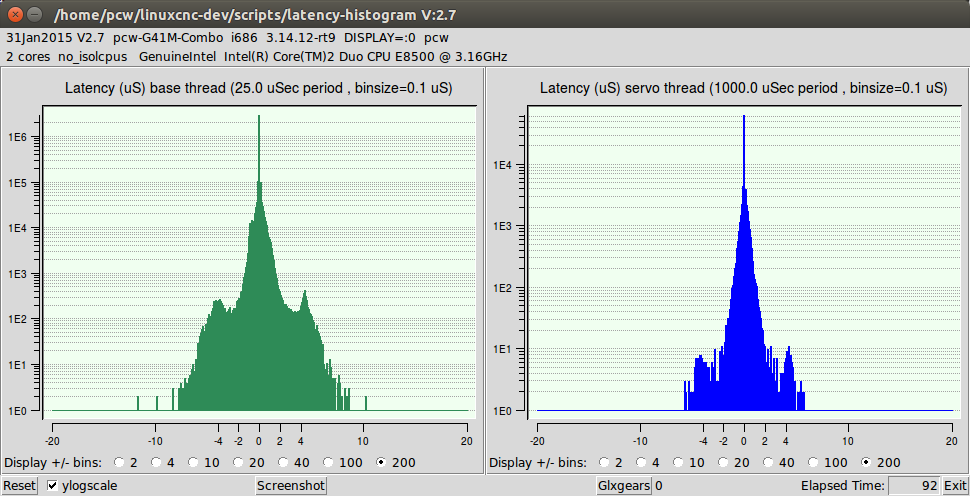Click the Exit button
970x496 pixels.
point(954,485)
